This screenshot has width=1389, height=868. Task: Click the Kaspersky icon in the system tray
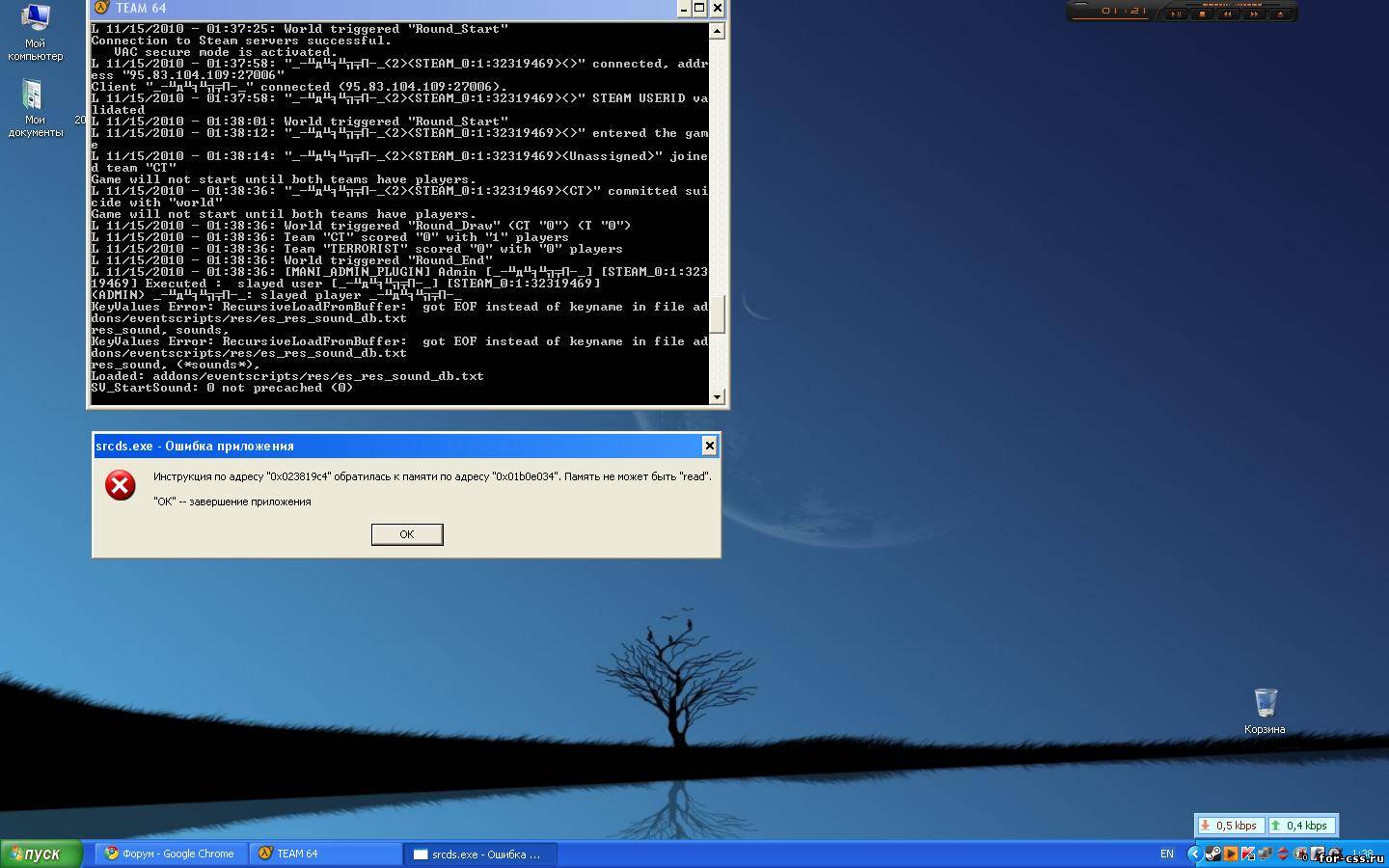(x=1248, y=854)
